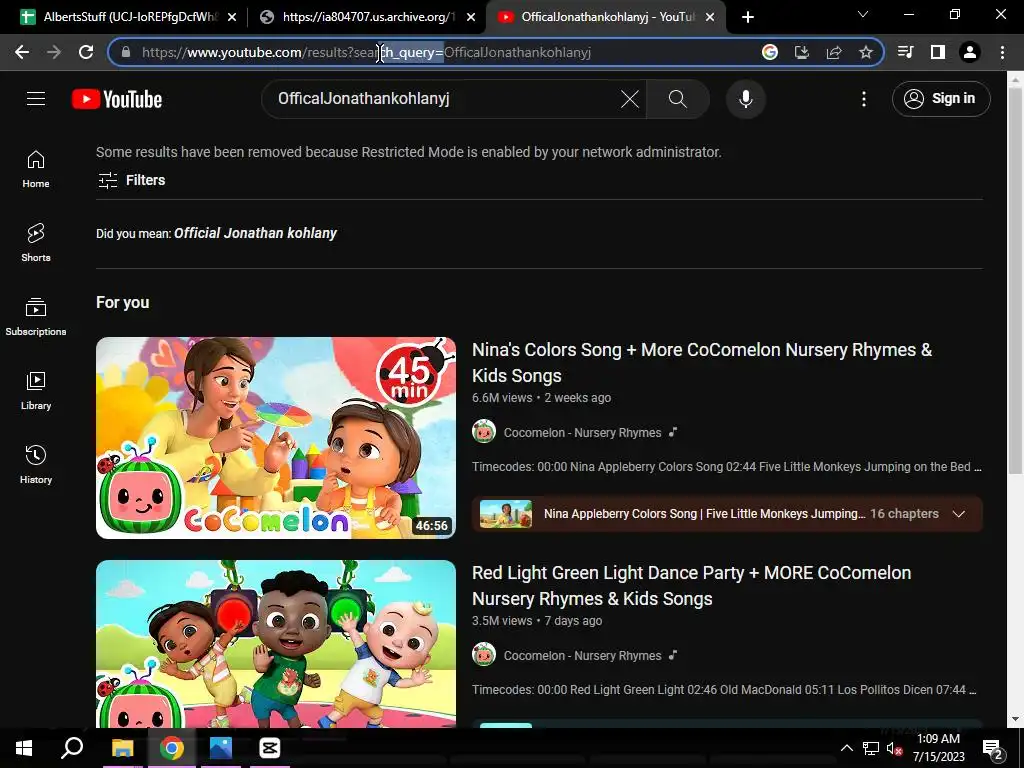Click the Chrome taskbar icon
This screenshot has width=1024, height=768.
pos(172,748)
